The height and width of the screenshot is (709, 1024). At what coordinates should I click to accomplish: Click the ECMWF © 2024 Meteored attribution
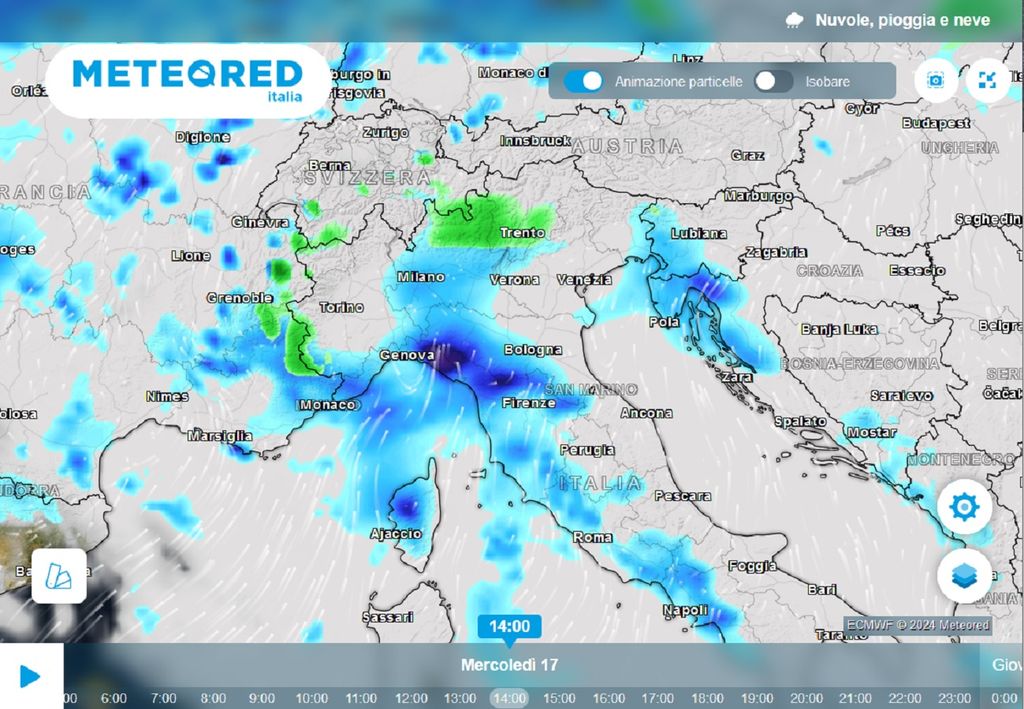(x=917, y=625)
